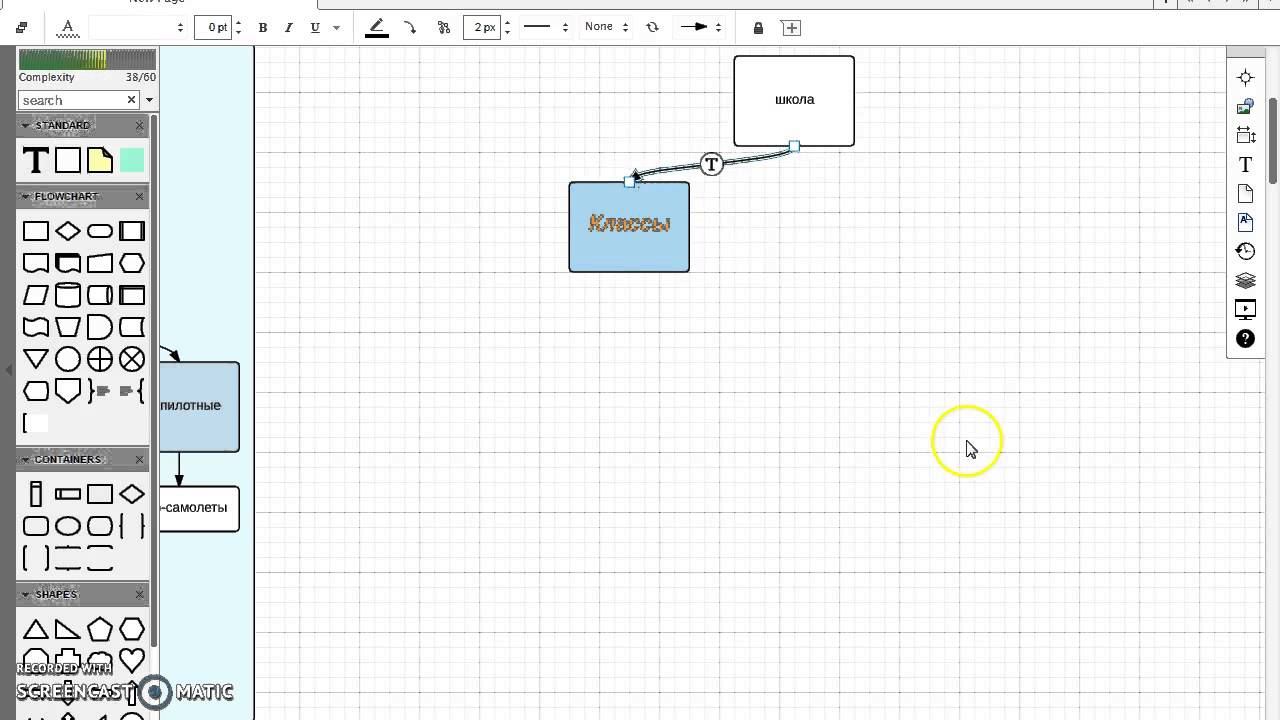Click the swap arrow direction icon
The image size is (1280, 720).
pyautogui.click(x=652, y=28)
